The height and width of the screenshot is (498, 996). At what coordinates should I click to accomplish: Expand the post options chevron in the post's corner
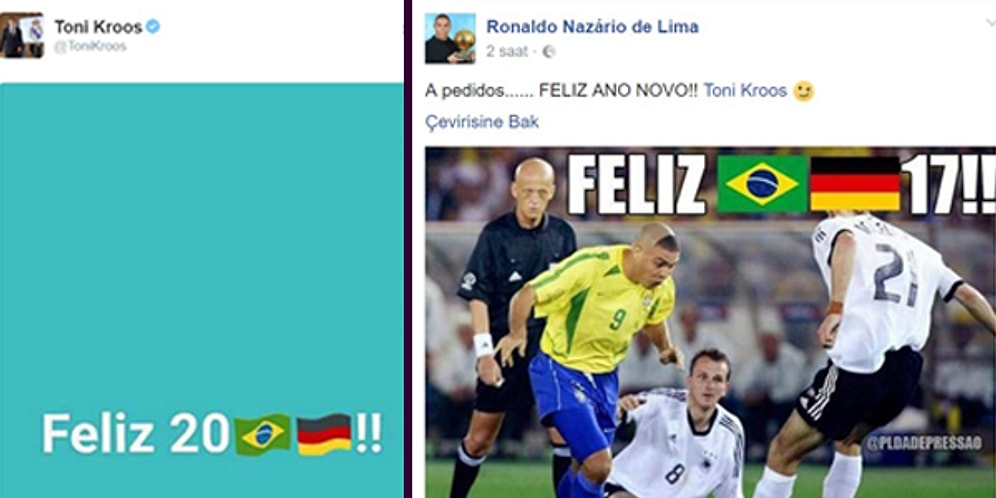point(990,24)
